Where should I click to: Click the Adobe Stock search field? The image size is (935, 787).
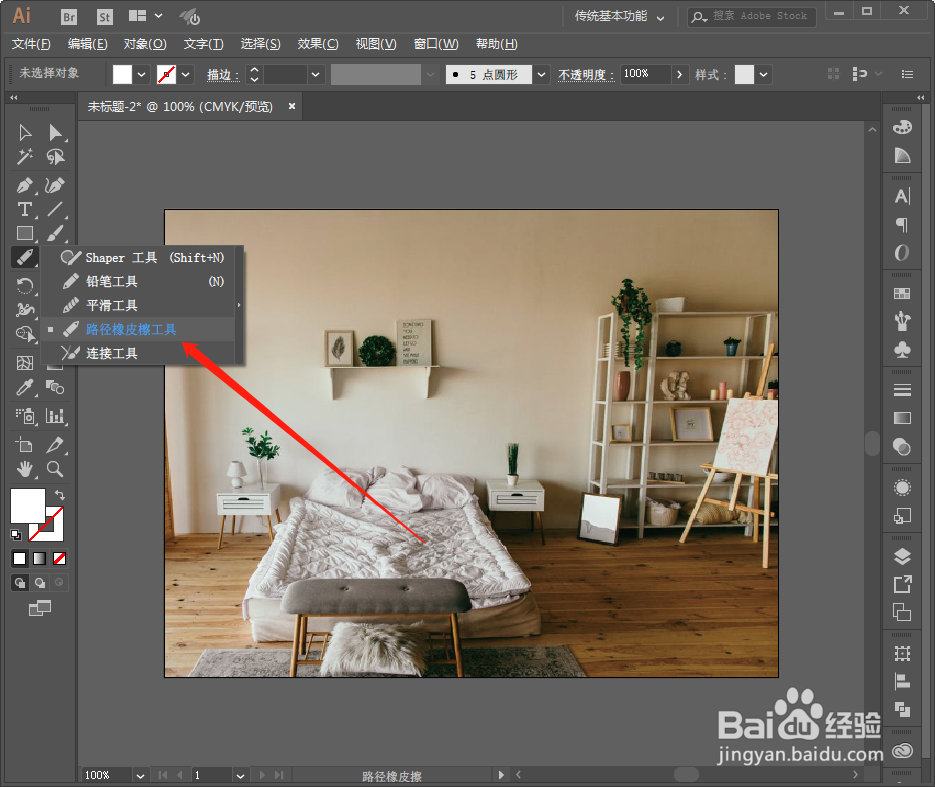[x=752, y=16]
